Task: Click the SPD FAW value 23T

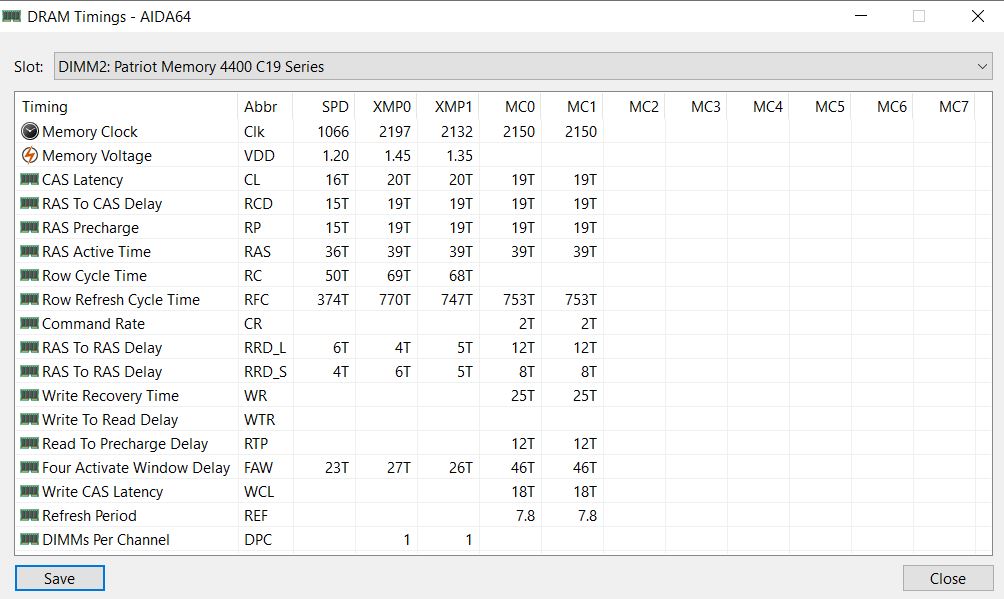Action: coord(337,468)
